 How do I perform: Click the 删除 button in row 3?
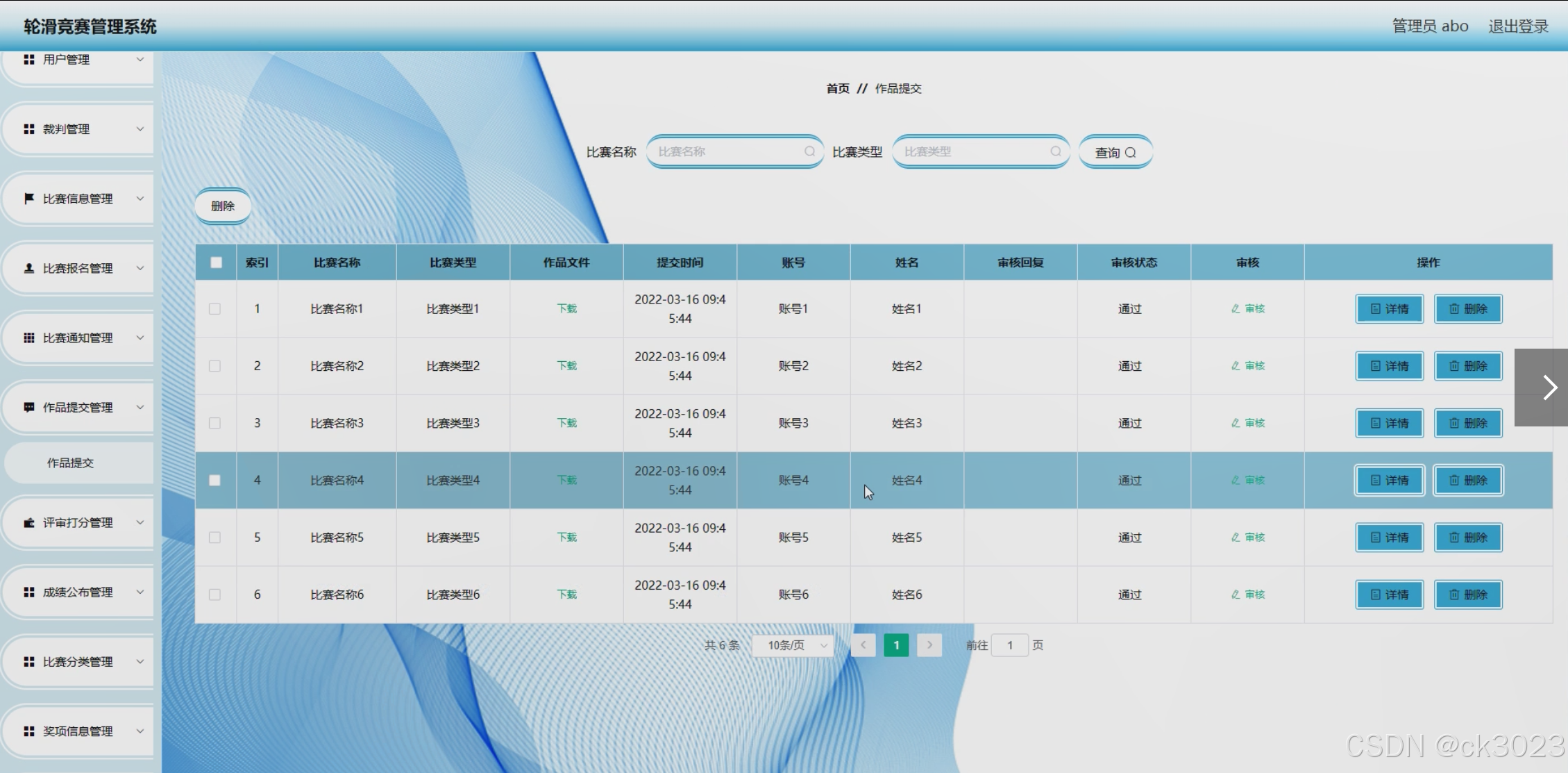(1468, 423)
